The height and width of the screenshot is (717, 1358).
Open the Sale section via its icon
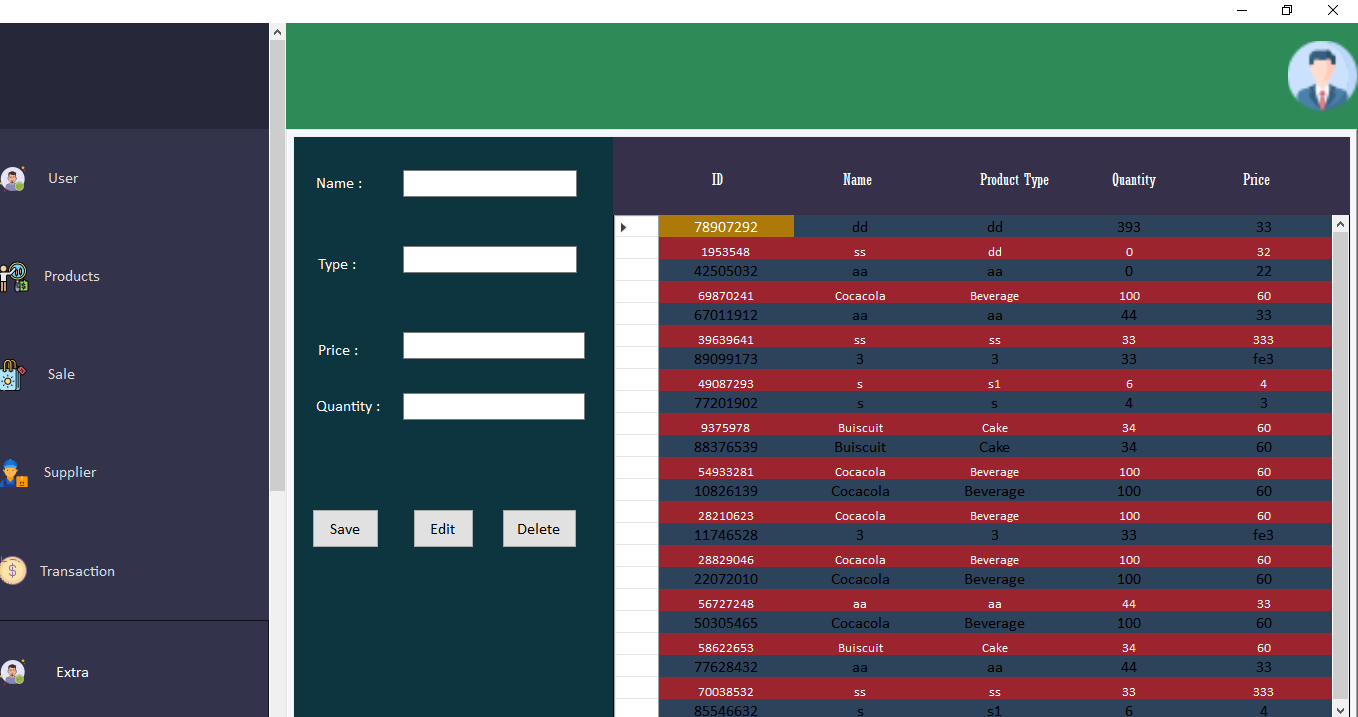click(13, 374)
